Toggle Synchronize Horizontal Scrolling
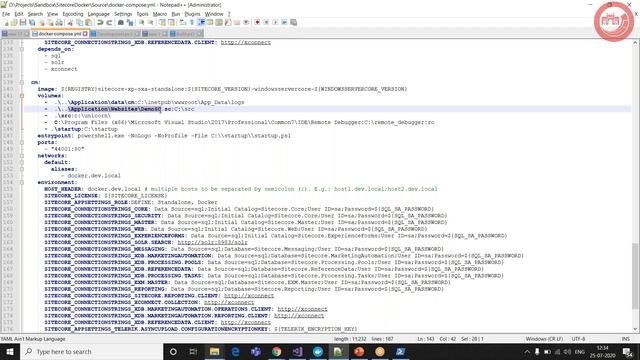640x360 pixels. tap(171, 22)
